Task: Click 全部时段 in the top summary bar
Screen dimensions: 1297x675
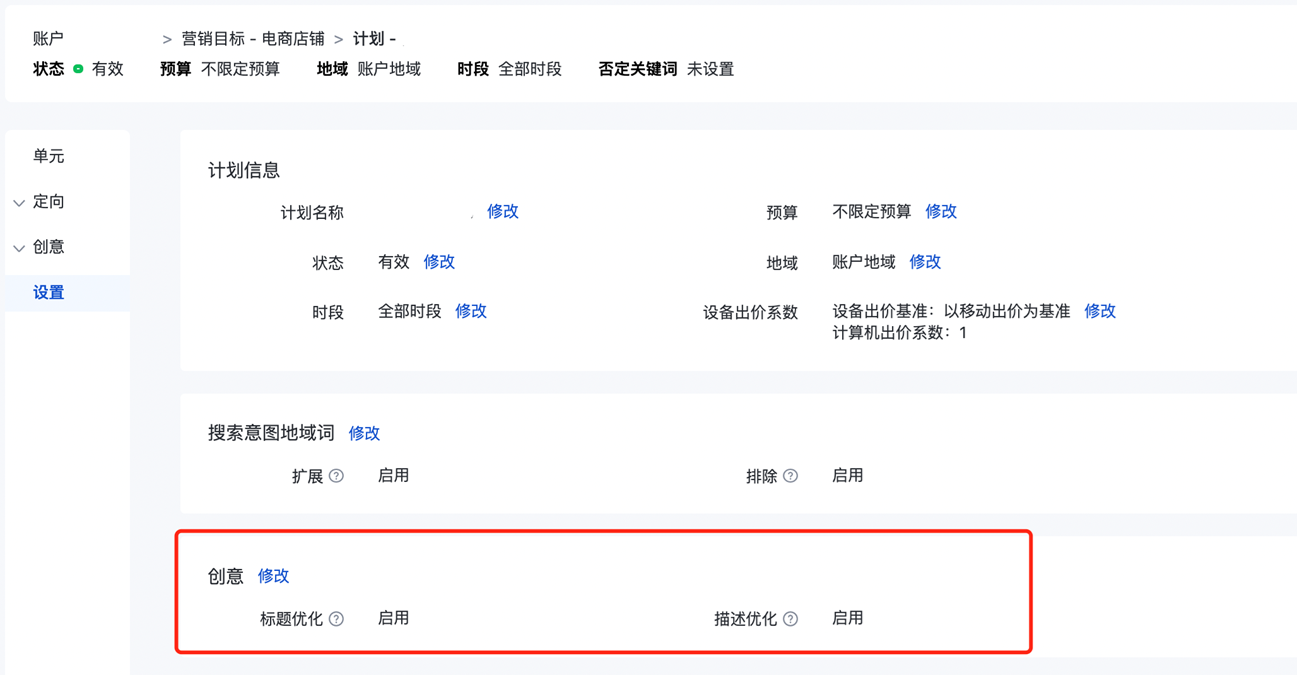Action: pos(530,69)
